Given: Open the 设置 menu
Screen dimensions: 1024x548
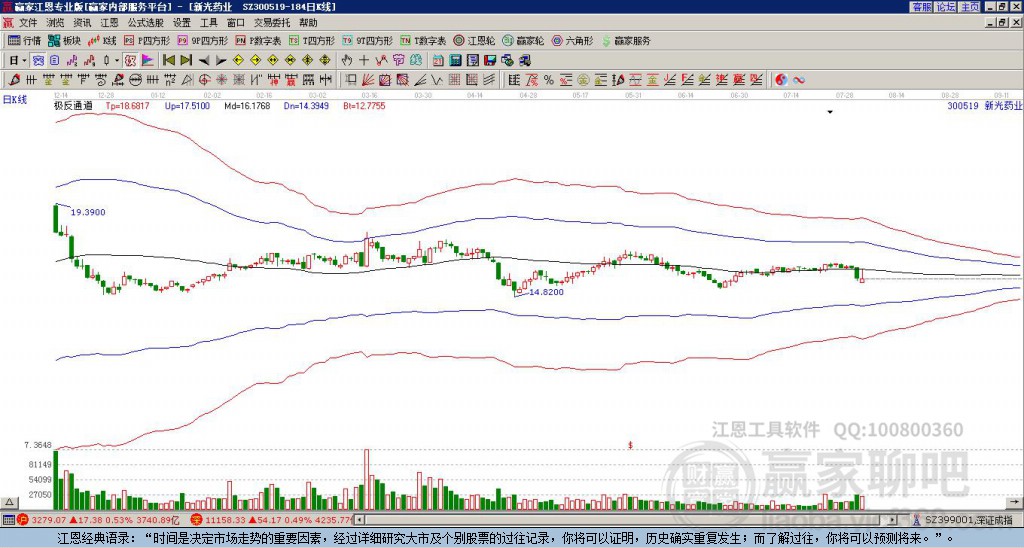Looking at the screenshot, I should click(182, 23).
